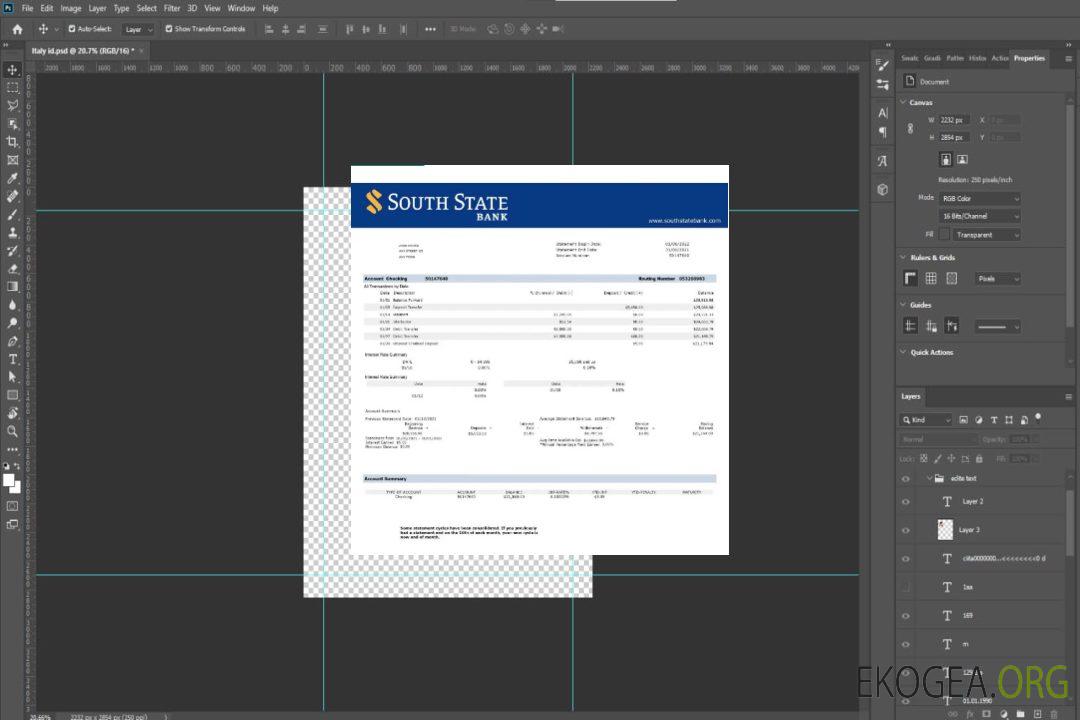Select the Clone Stamp tool
1080x720 pixels.
[x=12, y=233]
